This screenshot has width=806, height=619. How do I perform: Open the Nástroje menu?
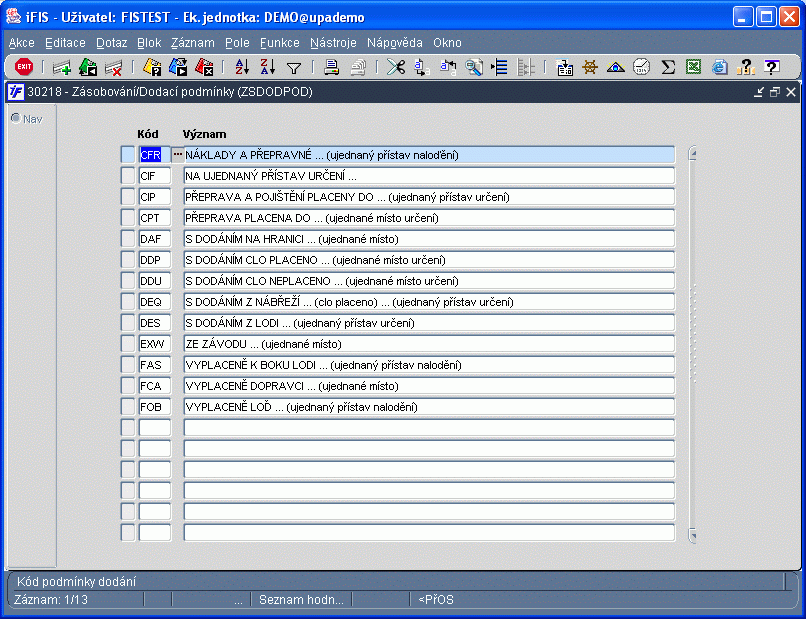333,43
